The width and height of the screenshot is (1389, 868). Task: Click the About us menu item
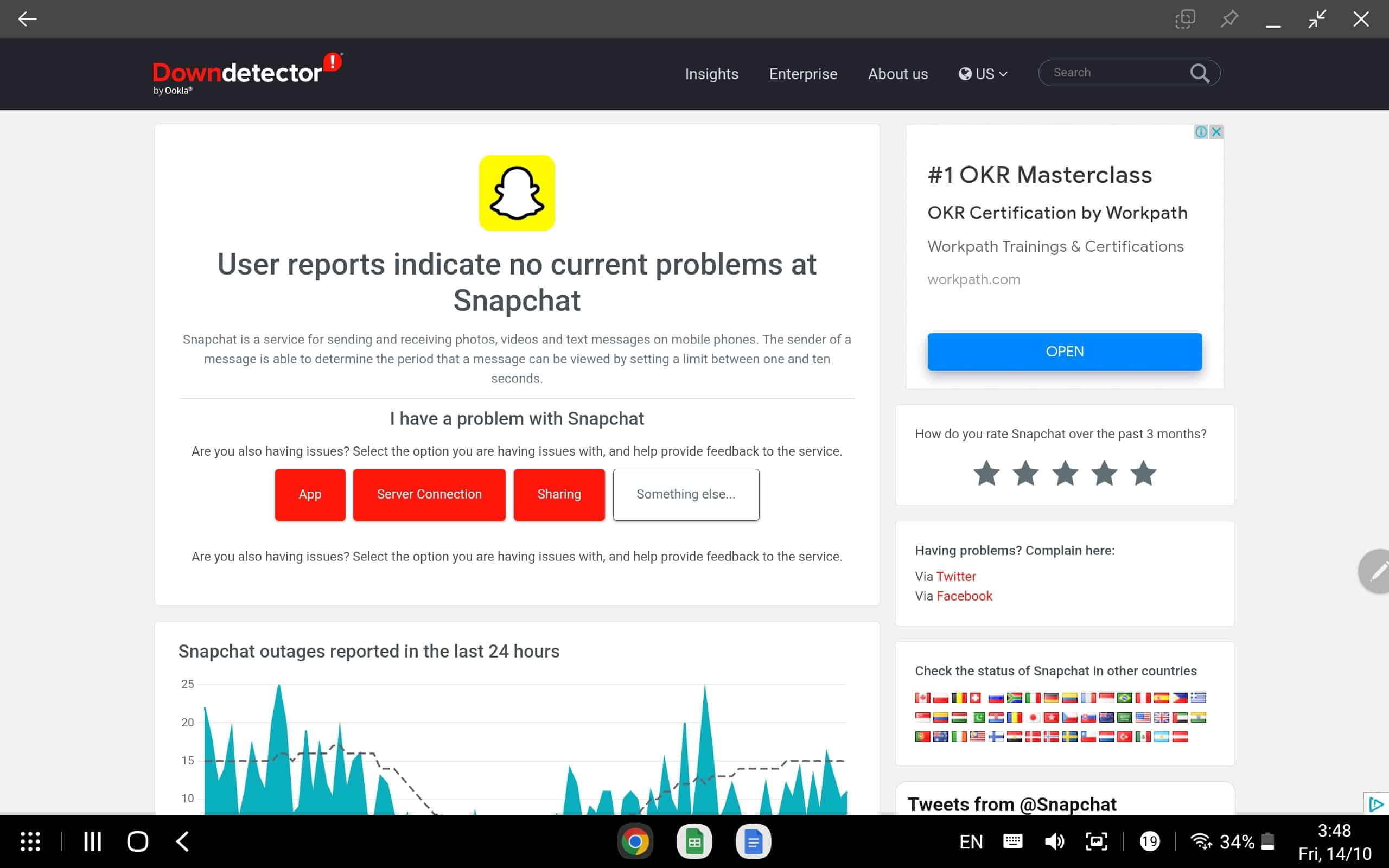(898, 73)
